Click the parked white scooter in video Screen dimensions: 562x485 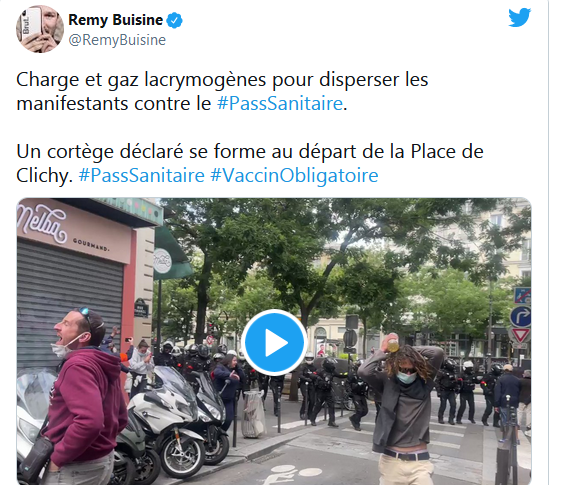[x=168, y=423]
